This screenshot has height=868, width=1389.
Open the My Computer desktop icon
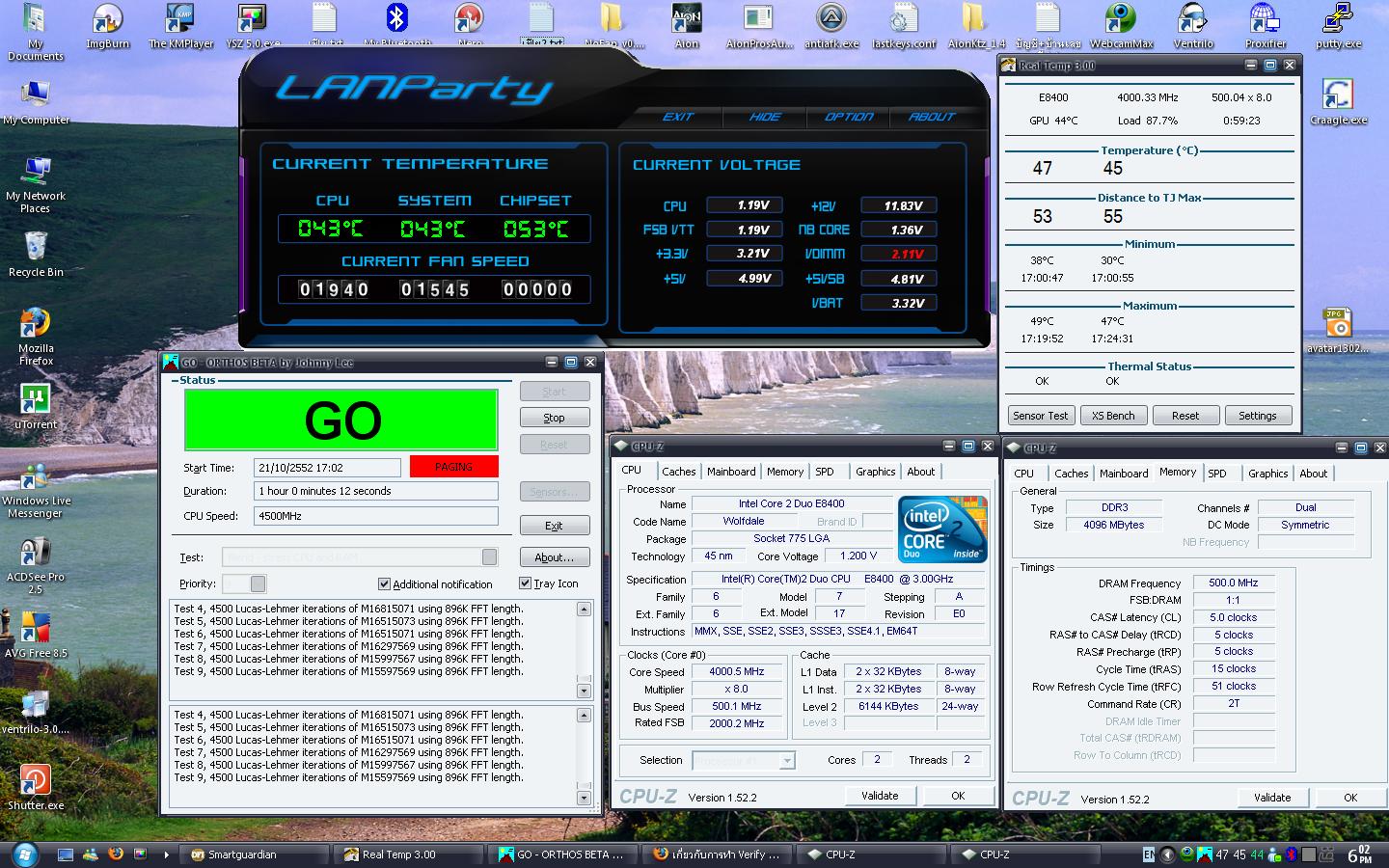pos(36,101)
